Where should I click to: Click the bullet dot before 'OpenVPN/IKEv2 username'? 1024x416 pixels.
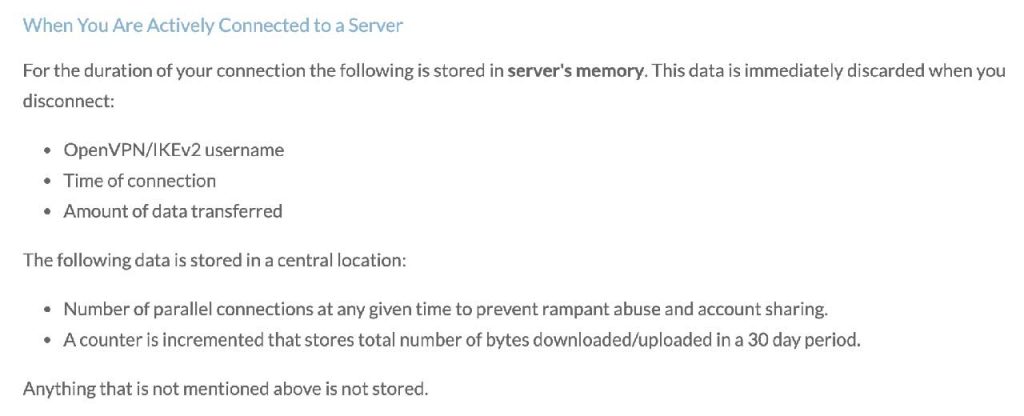[x=47, y=151]
